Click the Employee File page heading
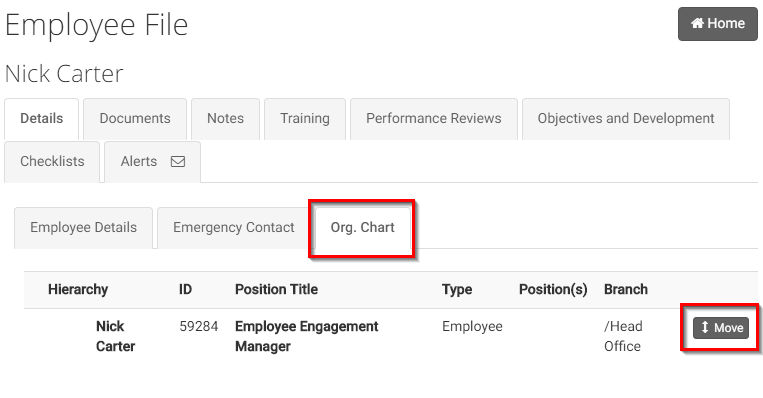This screenshot has width=763, height=398. (96, 25)
